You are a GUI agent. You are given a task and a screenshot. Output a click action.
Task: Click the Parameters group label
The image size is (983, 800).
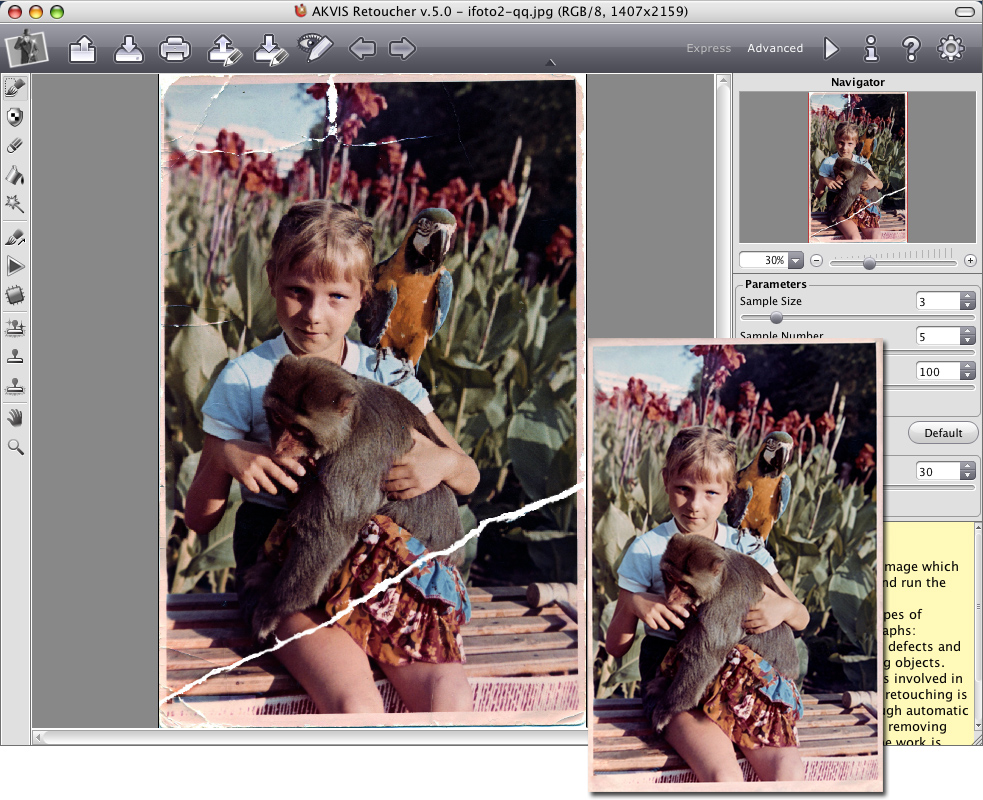tap(775, 284)
